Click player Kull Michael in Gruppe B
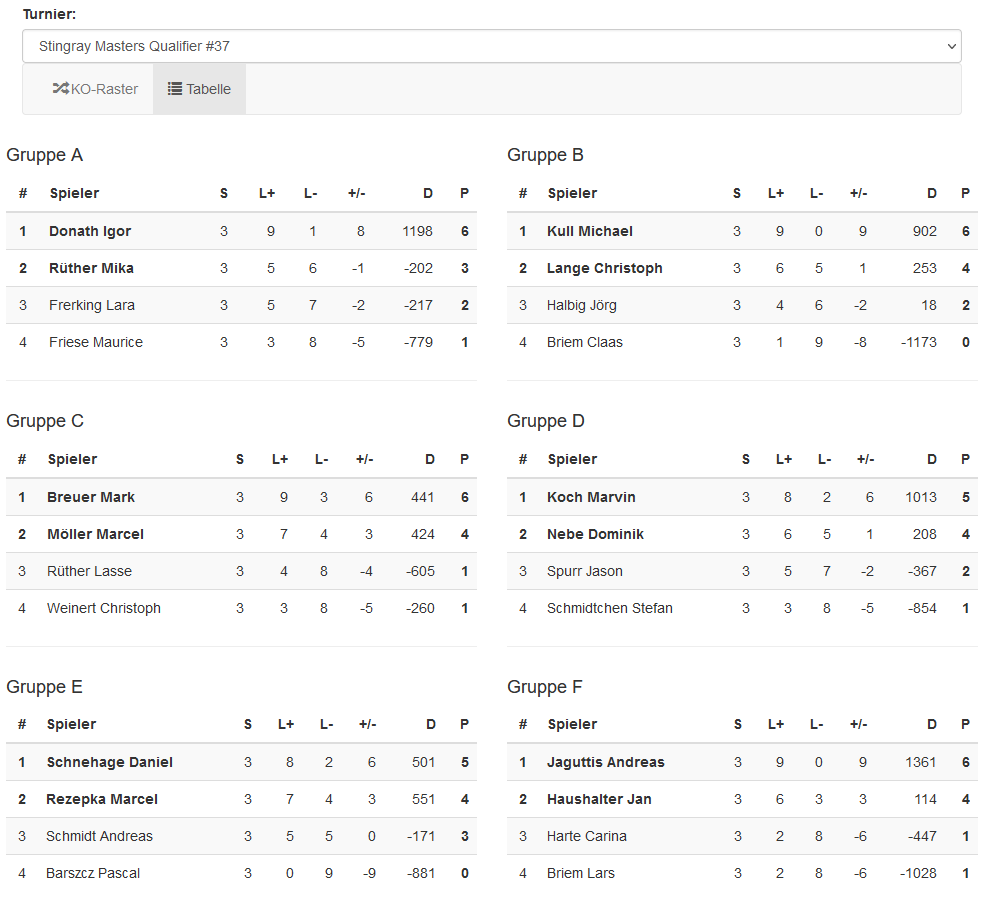Viewport: 983px width, 901px height. coord(590,231)
